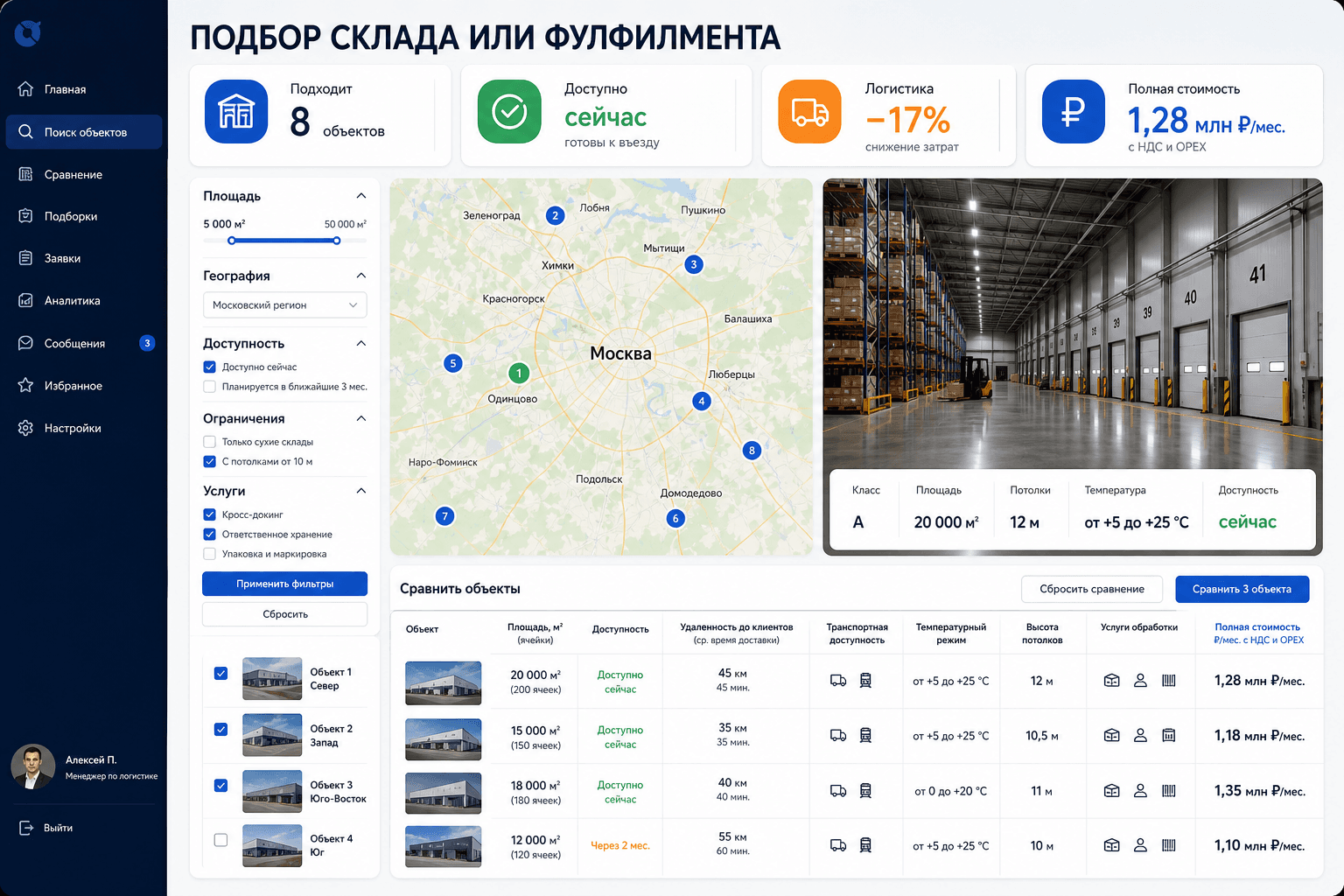This screenshot has width=1344, height=896.
Task: Click the truck icon in Объект 2 row
Action: 838,736
